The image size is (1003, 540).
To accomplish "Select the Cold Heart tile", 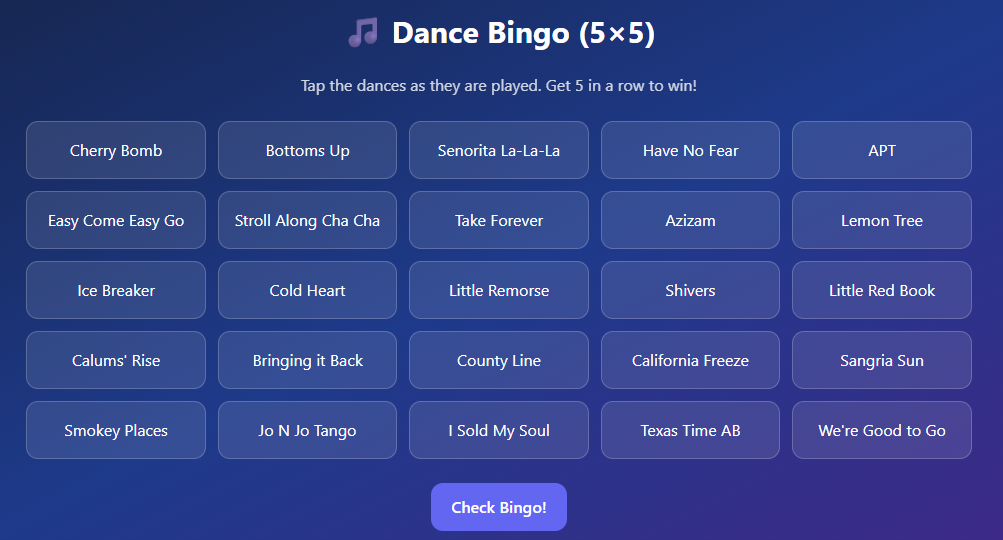I will pyautogui.click(x=307, y=291).
